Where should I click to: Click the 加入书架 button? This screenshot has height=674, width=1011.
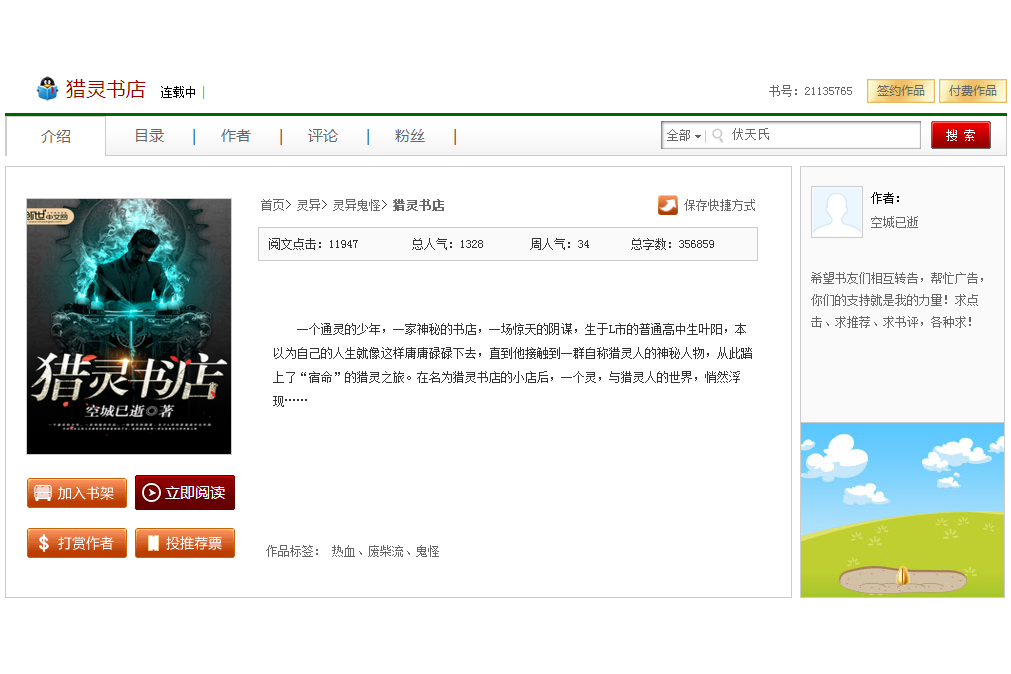pyautogui.click(x=77, y=493)
